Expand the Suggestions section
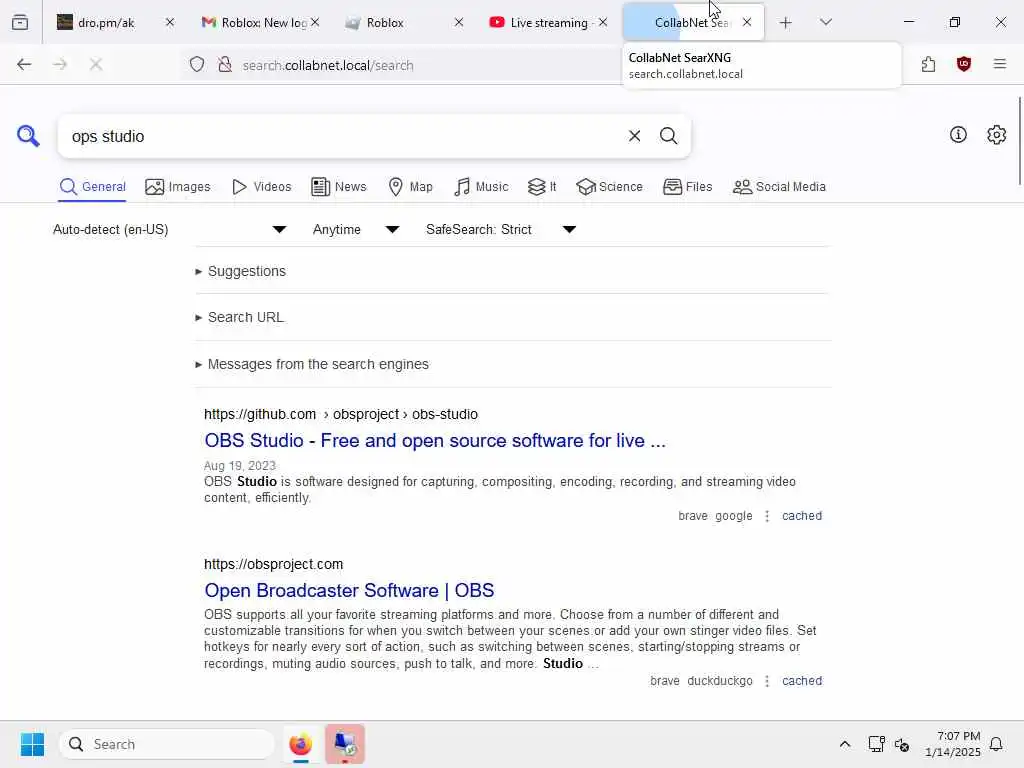 240,271
